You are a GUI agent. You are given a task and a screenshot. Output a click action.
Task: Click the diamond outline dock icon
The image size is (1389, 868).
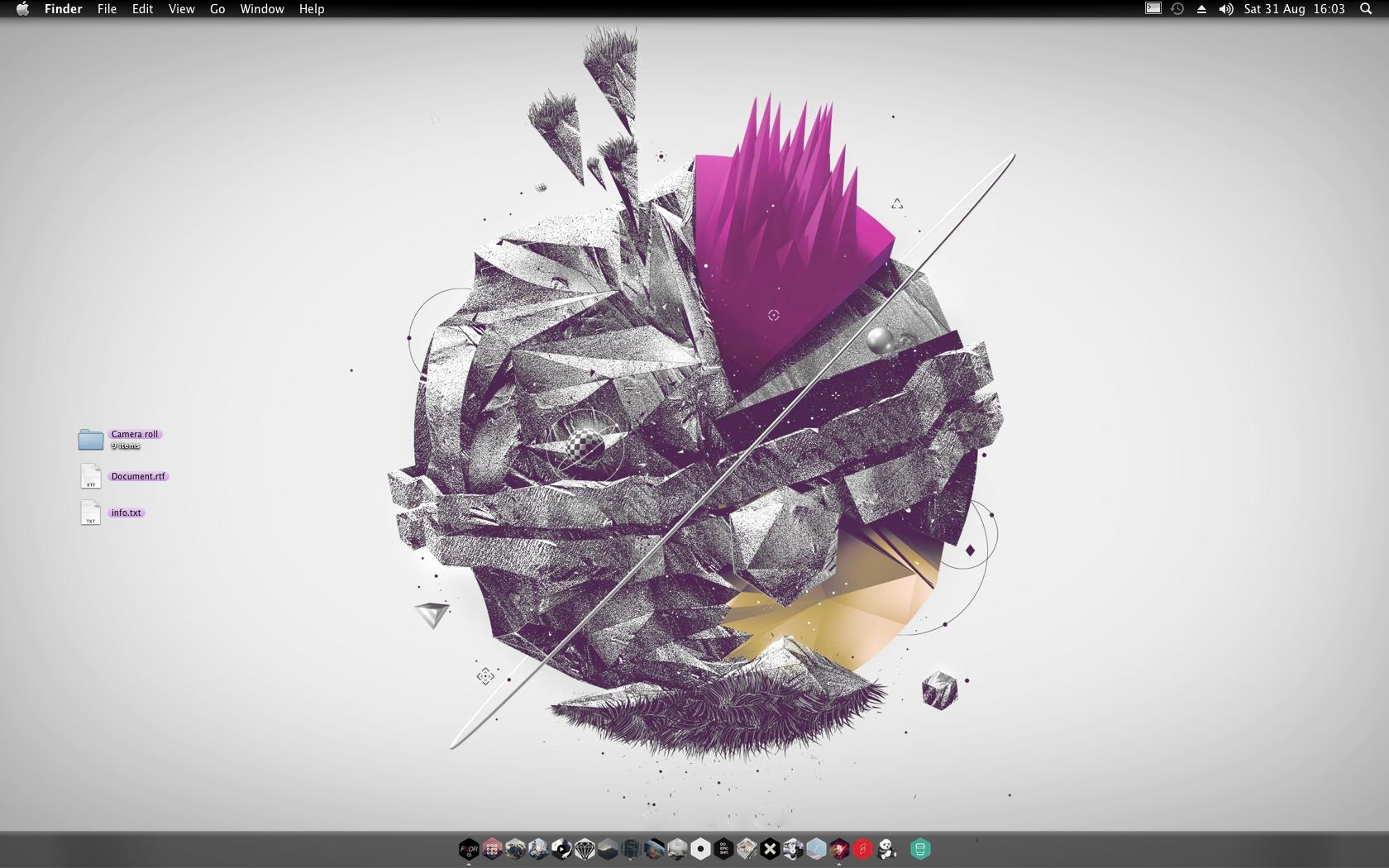tap(585, 849)
